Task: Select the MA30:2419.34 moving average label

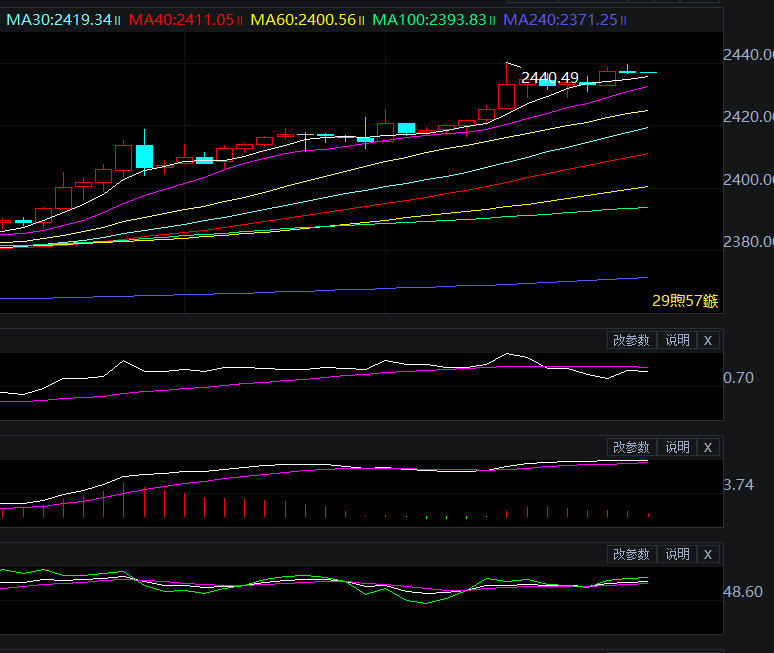Action: [x=58, y=20]
